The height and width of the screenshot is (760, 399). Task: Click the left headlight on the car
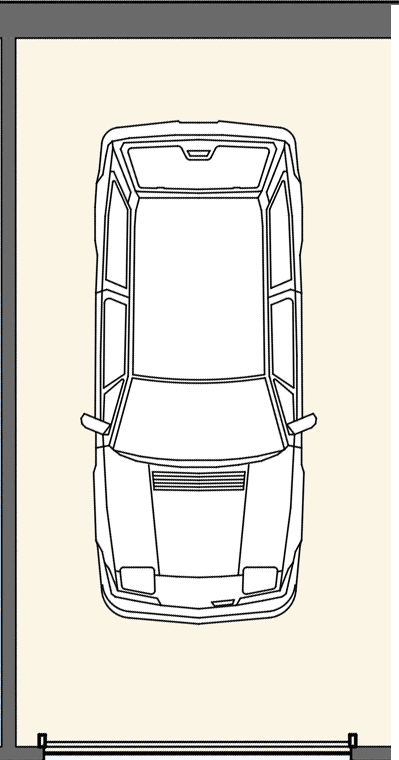coord(138,580)
